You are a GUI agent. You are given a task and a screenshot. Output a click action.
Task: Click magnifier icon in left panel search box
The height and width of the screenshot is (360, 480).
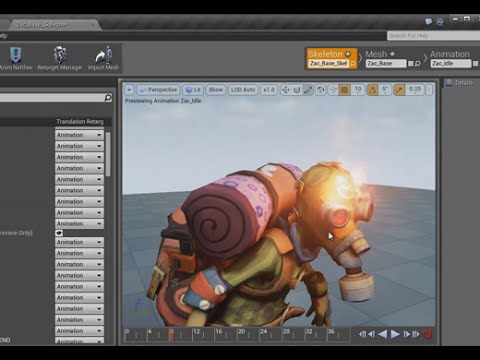[108, 98]
